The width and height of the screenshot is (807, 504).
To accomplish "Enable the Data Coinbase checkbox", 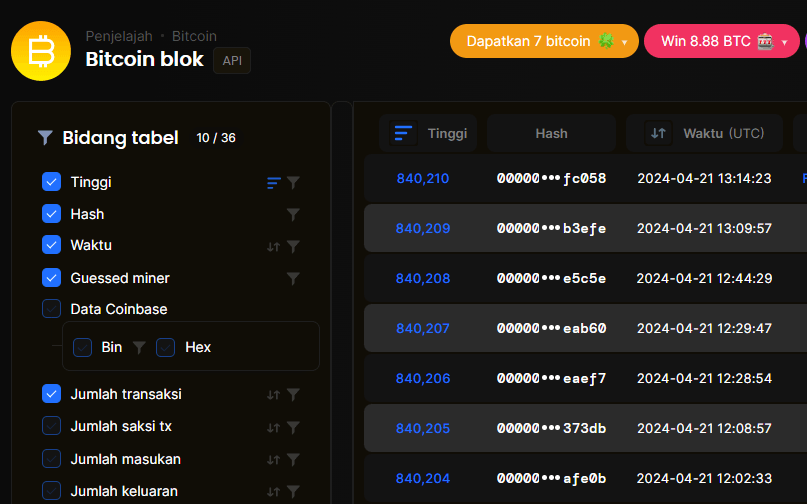I will [x=52, y=309].
